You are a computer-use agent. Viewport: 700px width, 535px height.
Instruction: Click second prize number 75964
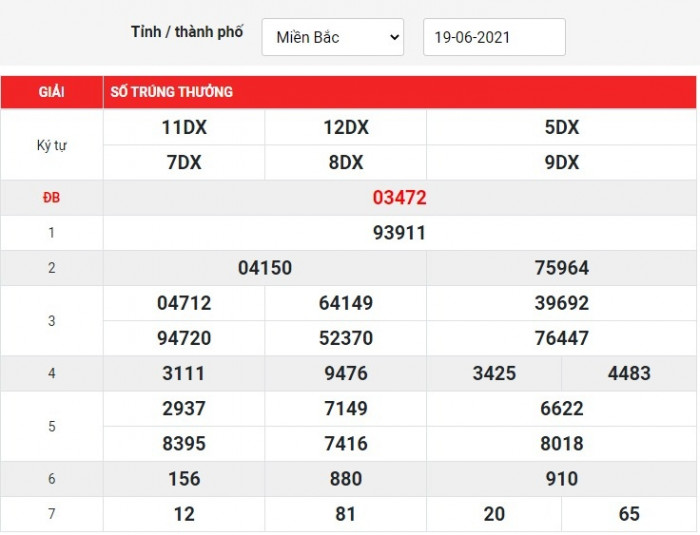[562, 268]
